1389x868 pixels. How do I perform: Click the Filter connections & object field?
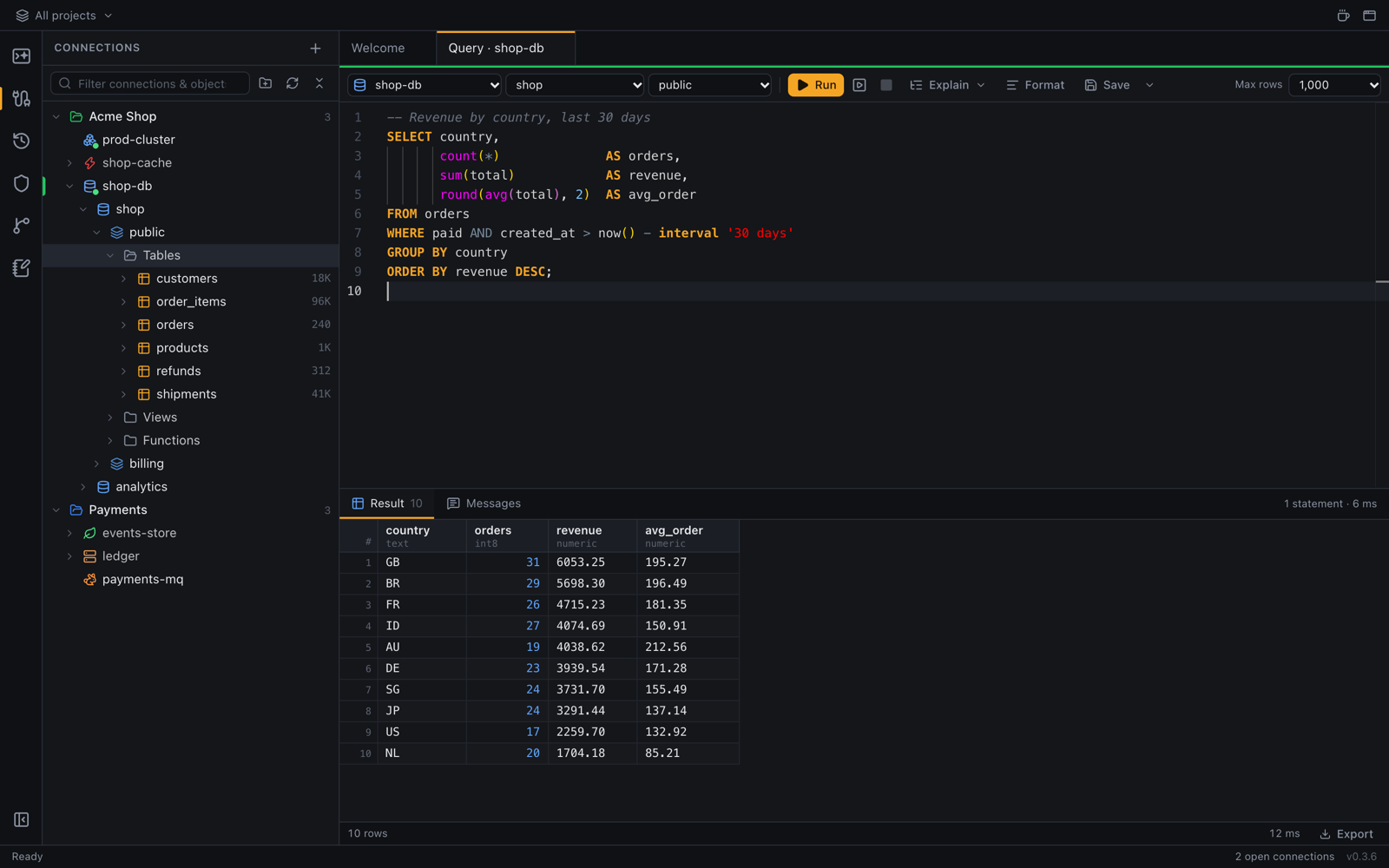click(150, 83)
